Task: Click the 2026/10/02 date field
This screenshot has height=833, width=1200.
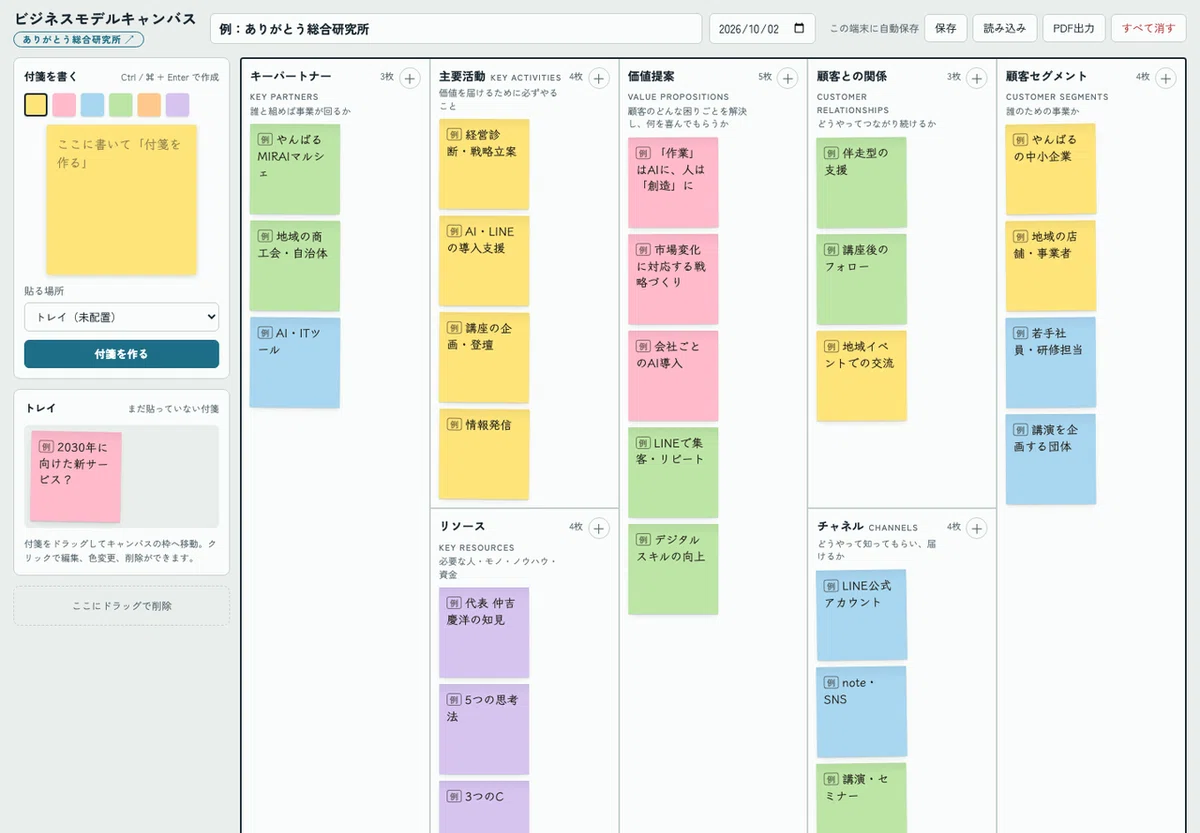Action: pyautogui.click(x=763, y=29)
